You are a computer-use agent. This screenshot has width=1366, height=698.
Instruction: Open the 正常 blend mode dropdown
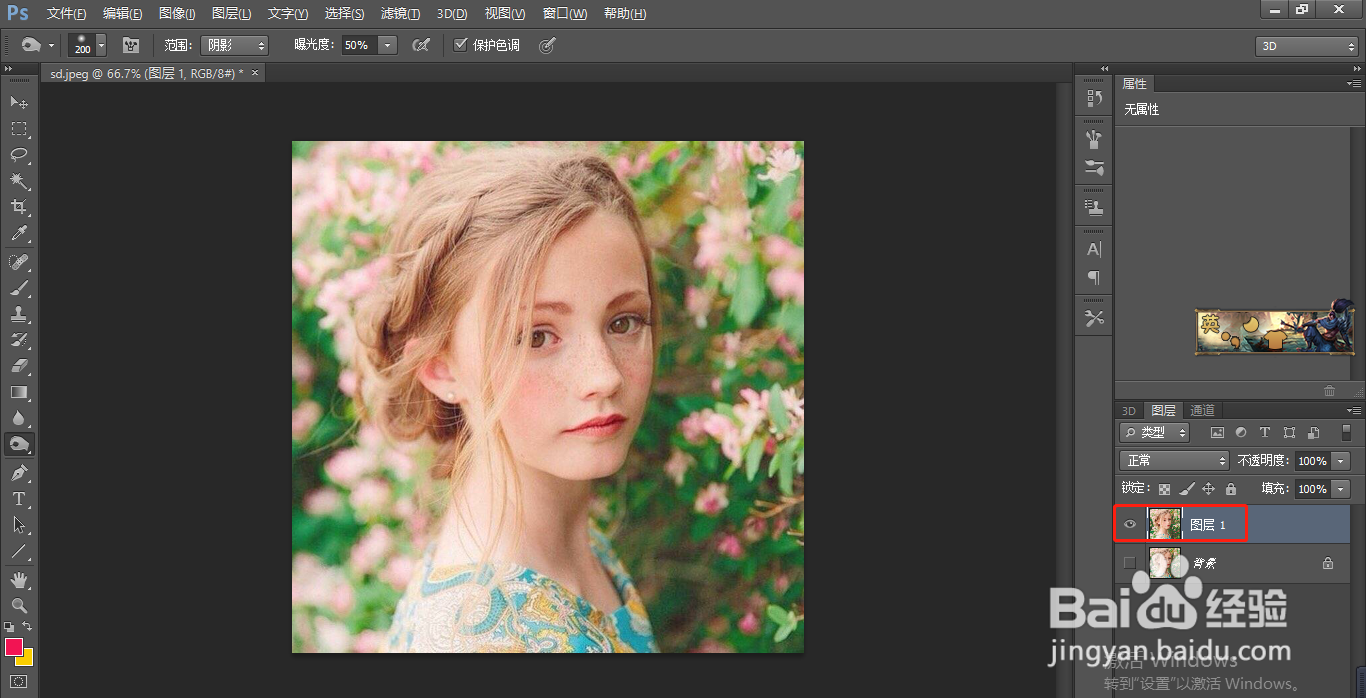point(1174,461)
